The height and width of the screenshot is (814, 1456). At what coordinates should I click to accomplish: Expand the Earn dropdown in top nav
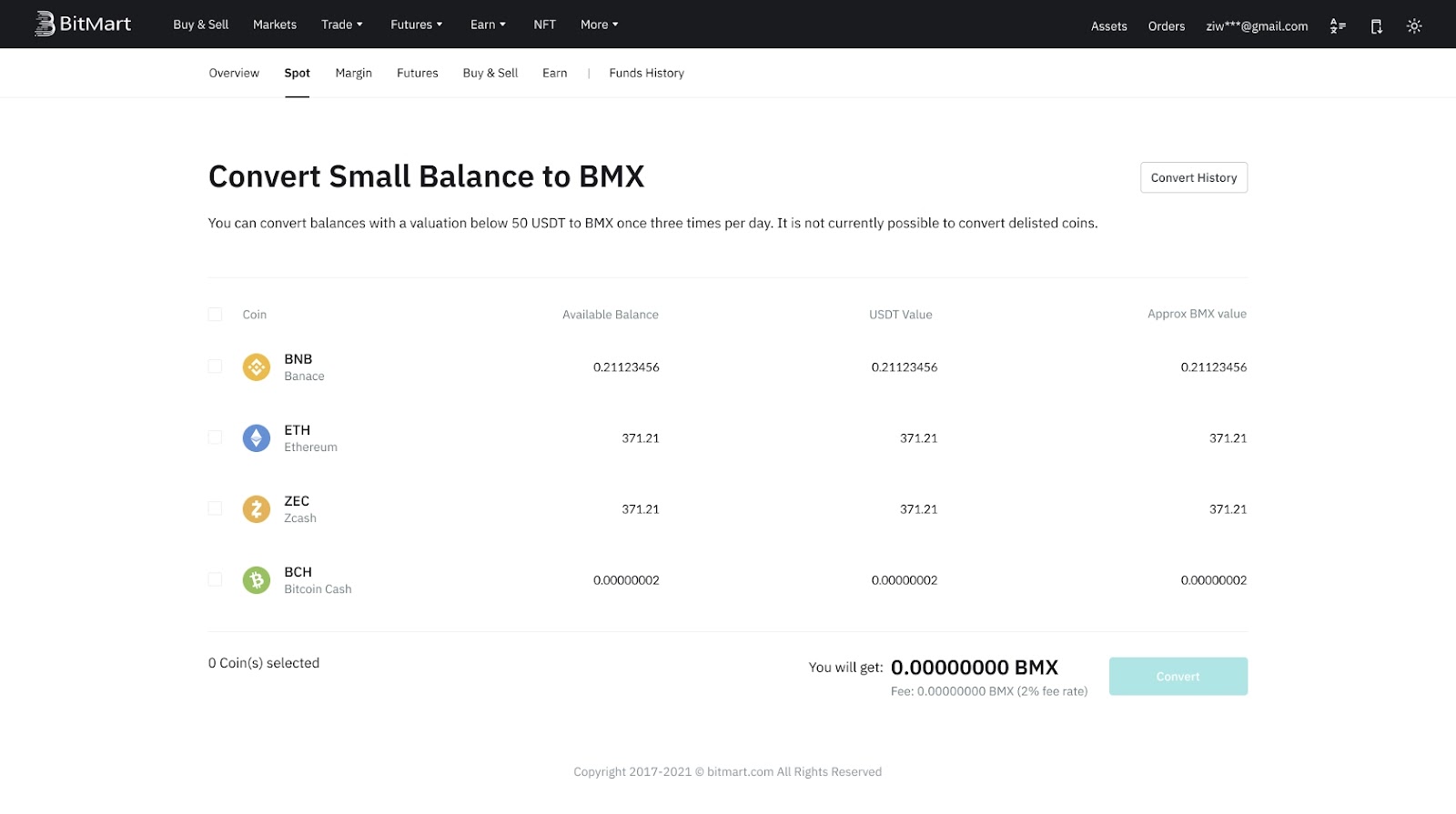(x=488, y=25)
